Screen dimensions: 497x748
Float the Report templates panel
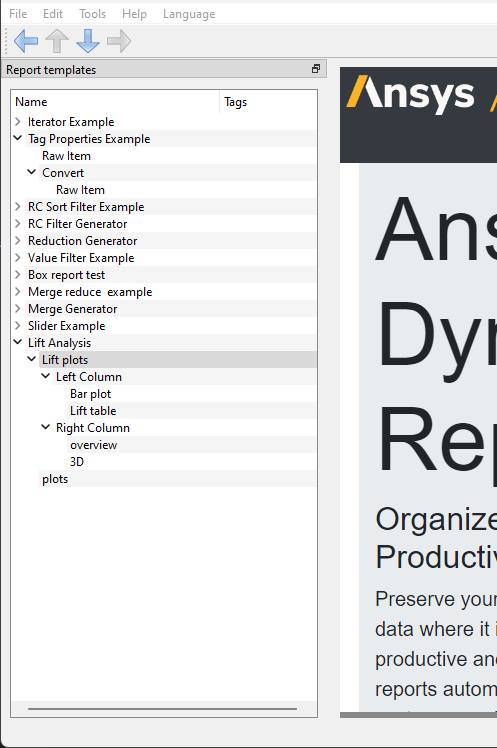pyautogui.click(x=316, y=69)
